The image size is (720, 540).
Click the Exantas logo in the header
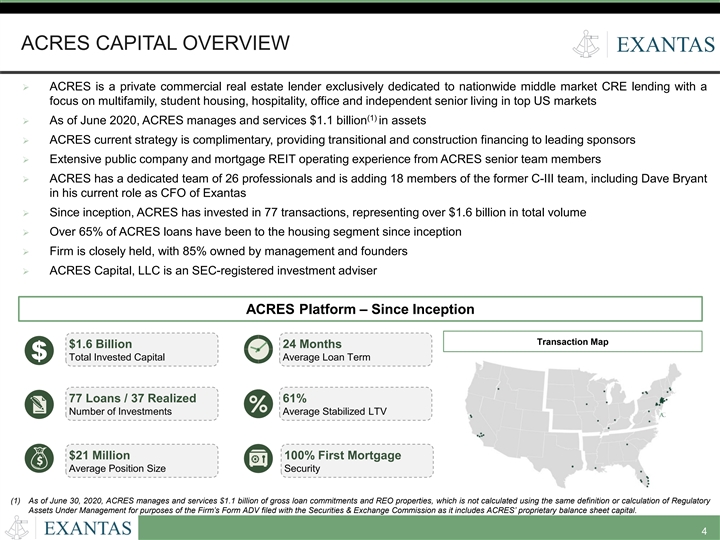click(643, 44)
